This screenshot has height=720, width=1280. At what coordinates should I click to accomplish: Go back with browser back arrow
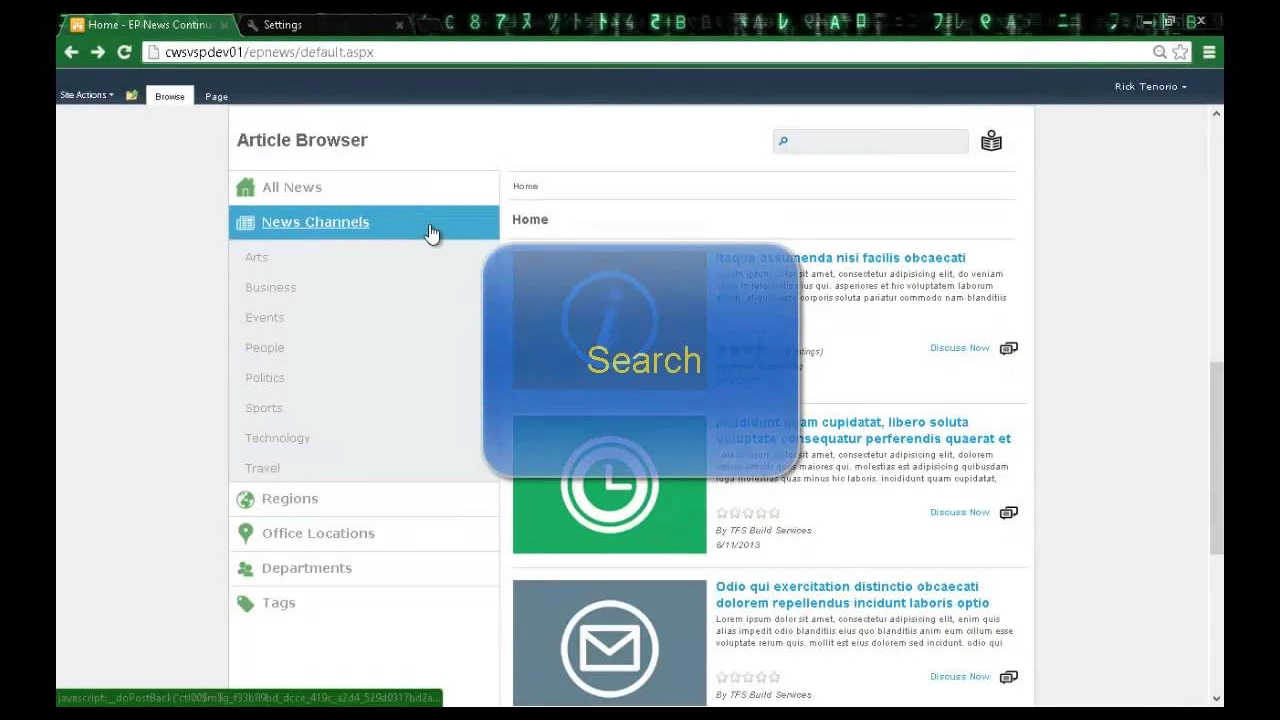[71, 52]
